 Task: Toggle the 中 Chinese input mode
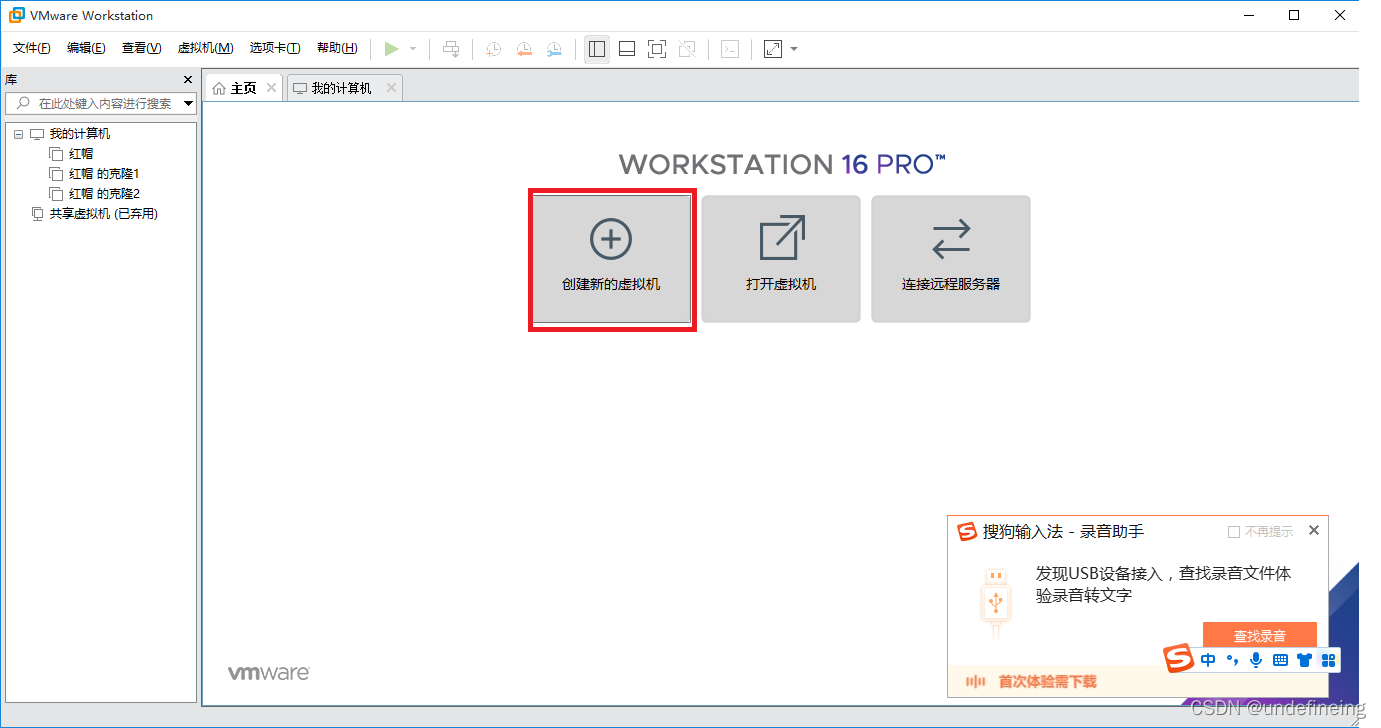coord(1208,660)
